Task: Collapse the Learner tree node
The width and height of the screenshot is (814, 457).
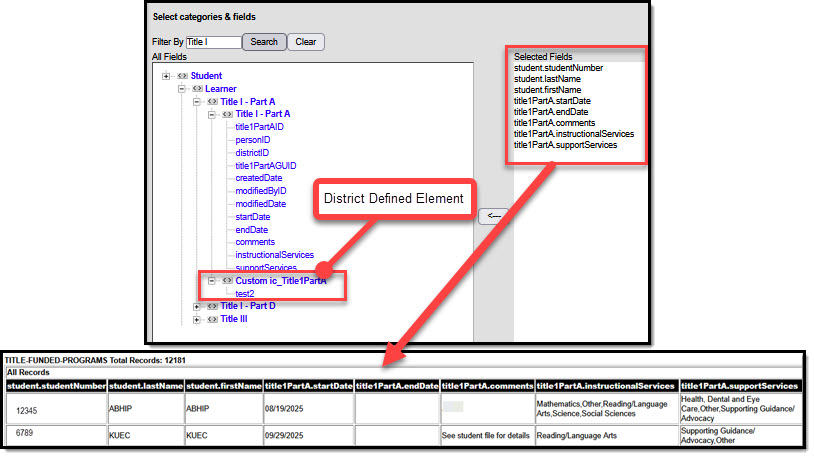Action: (182, 89)
